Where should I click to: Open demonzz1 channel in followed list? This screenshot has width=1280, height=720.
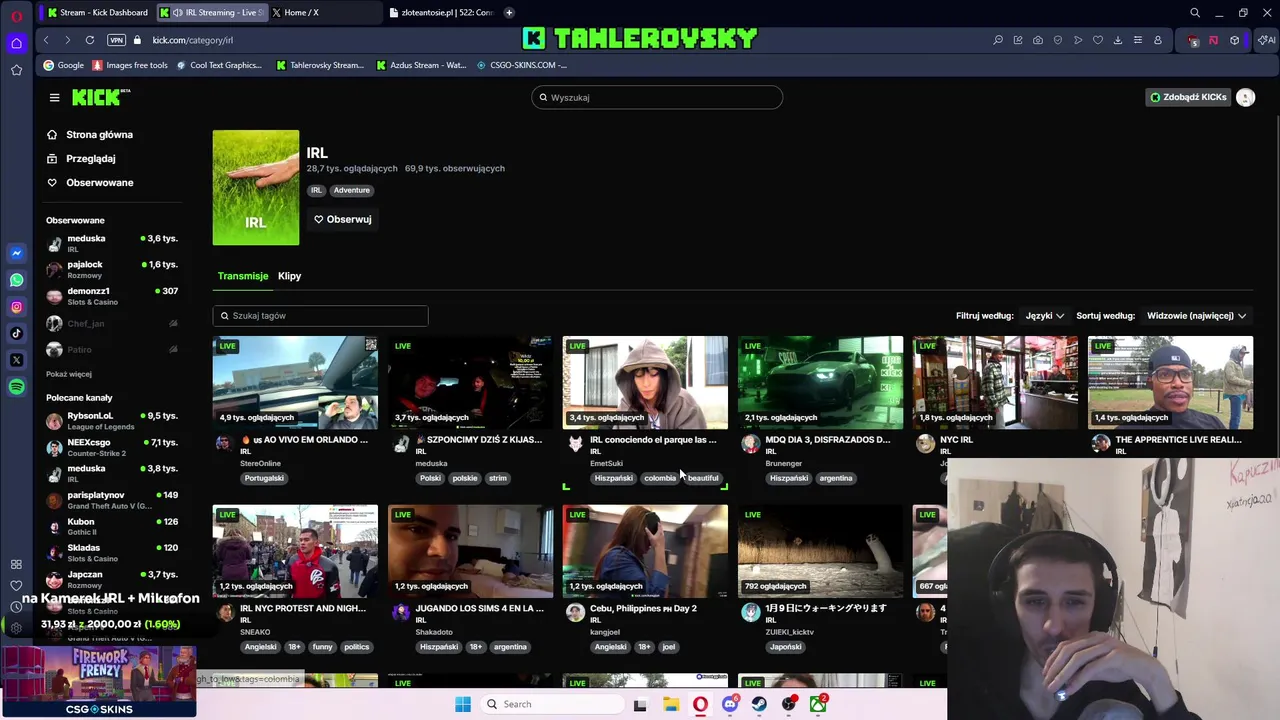112,296
